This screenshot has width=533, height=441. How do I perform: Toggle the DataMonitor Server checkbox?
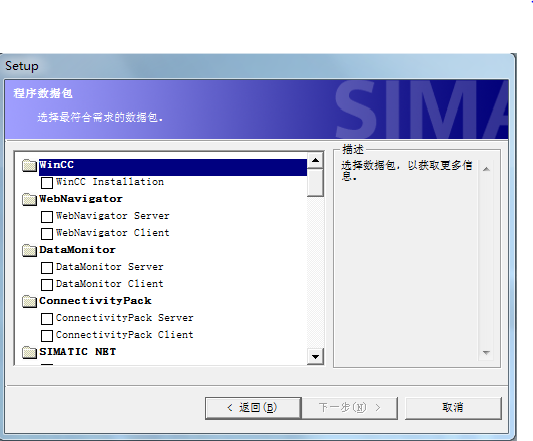pos(47,268)
